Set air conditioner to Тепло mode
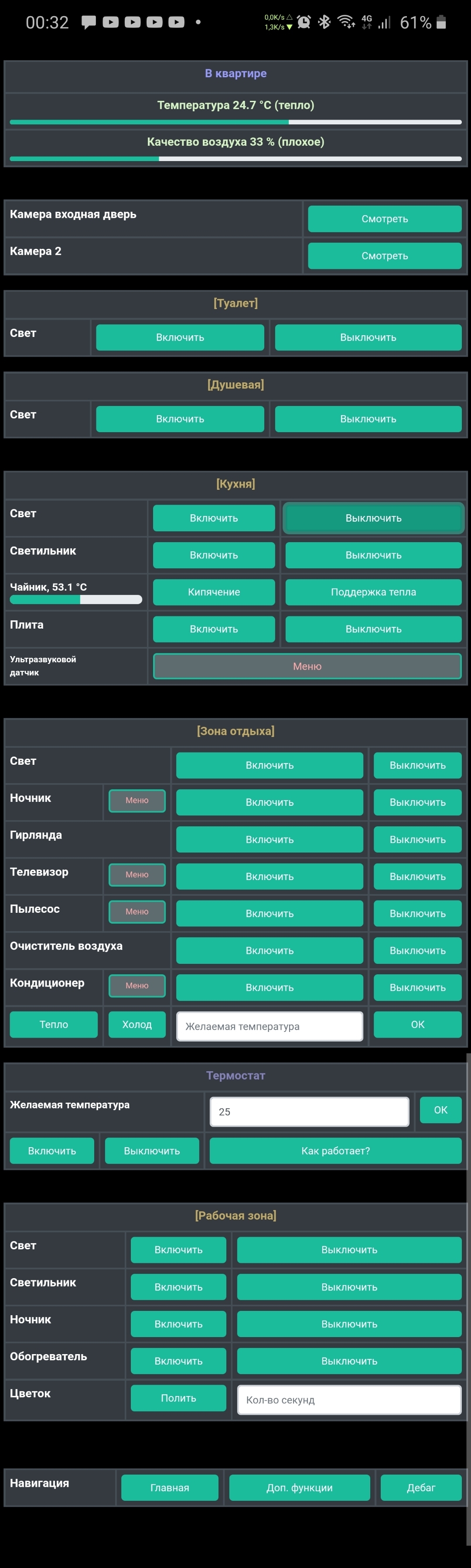The width and height of the screenshot is (471, 1568). [54, 1025]
